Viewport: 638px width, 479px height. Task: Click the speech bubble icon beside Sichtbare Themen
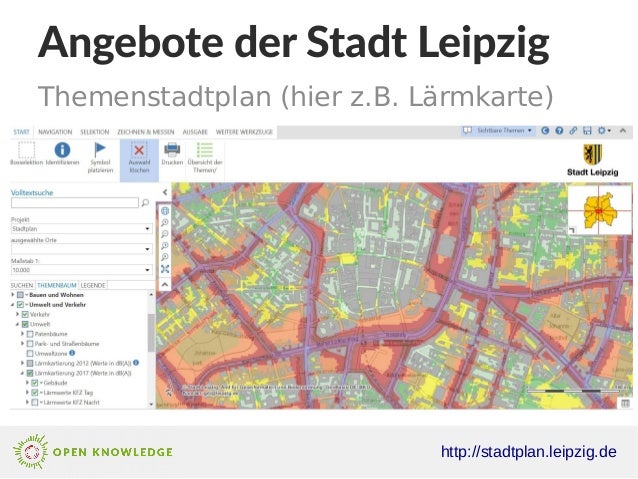(x=468, y=131)
